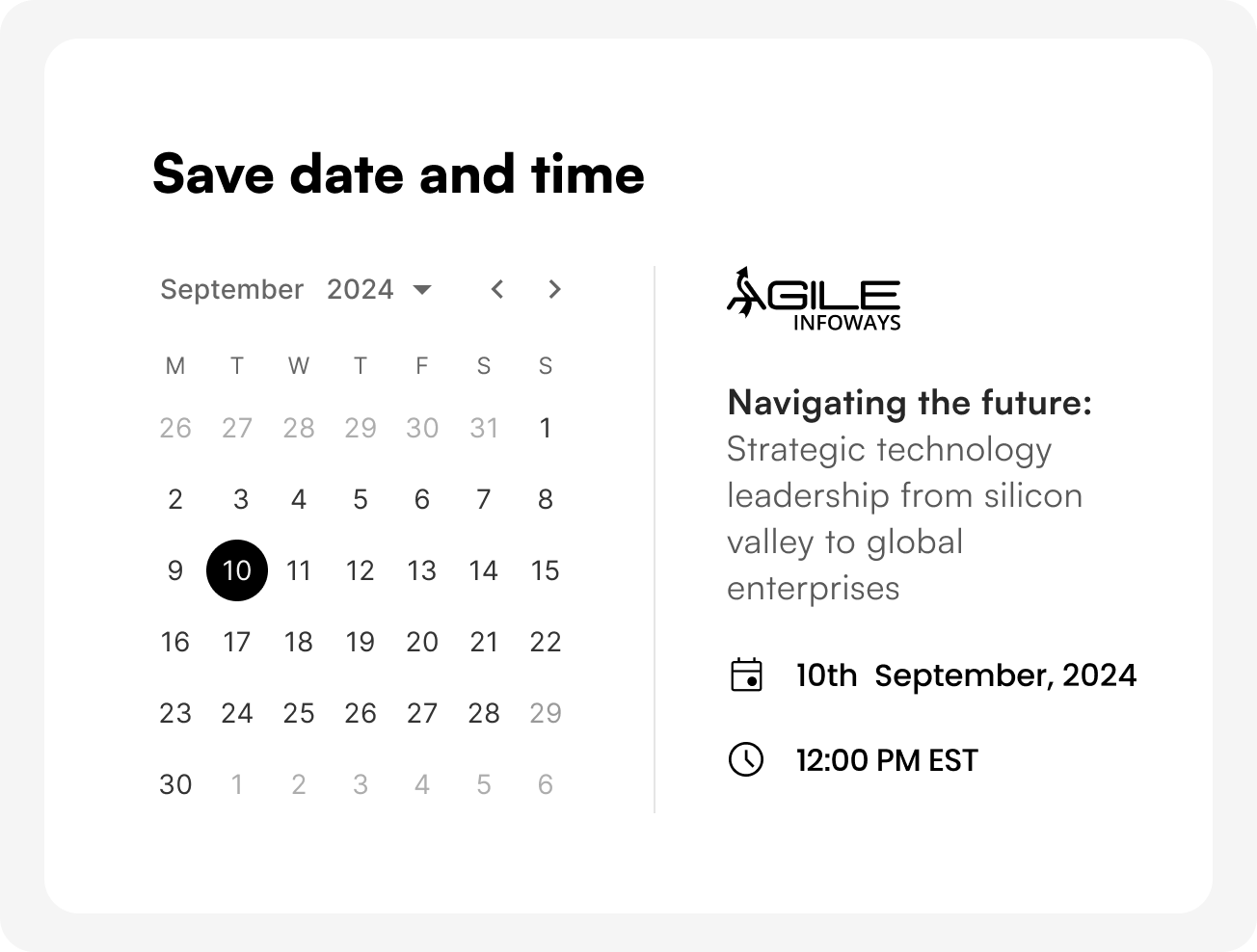Open the year dropdown arrow next to 2024
This screenshot has width=1257, height=952.
pos(421,289)
